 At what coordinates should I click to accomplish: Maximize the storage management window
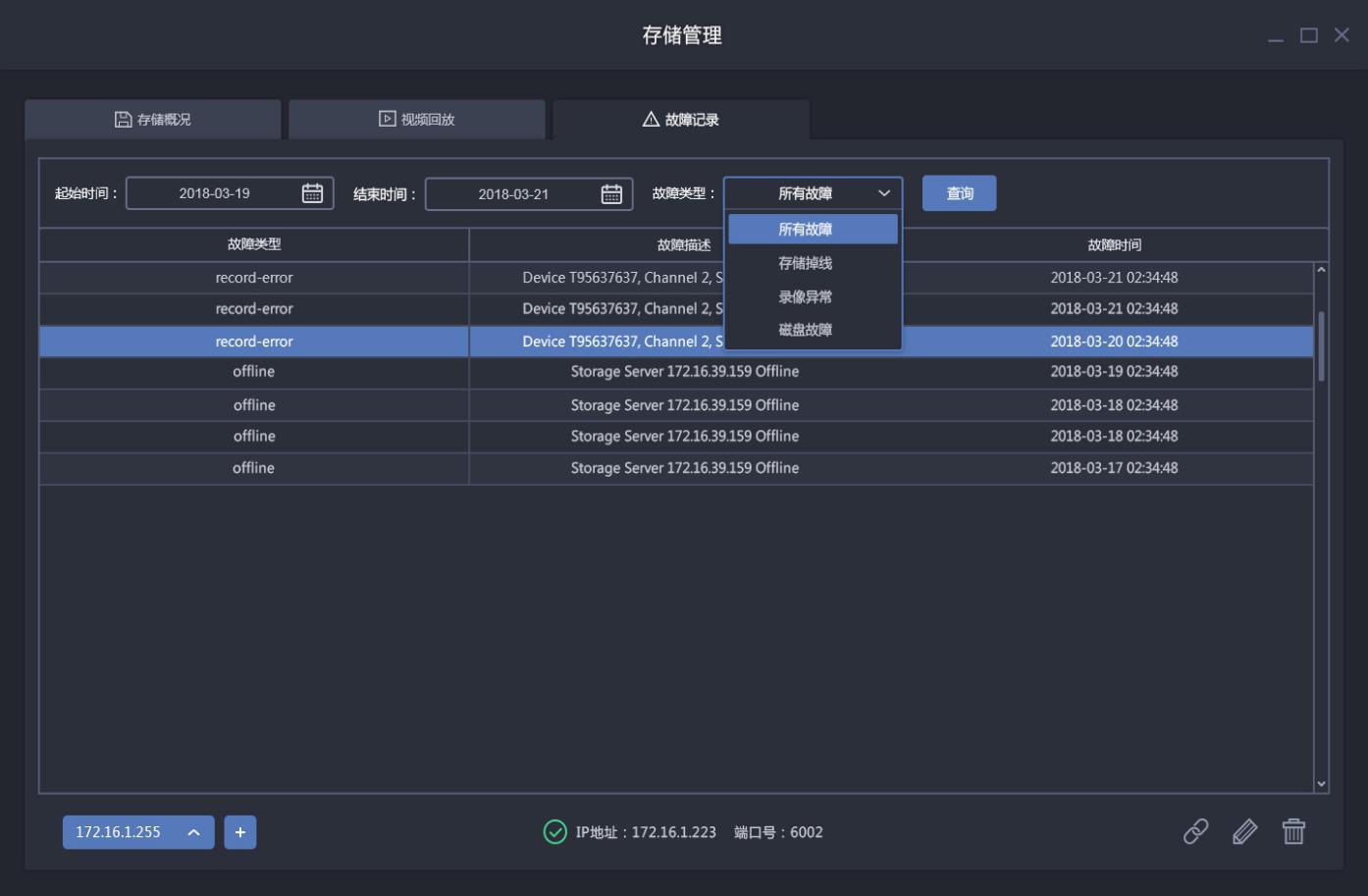point(1308,35)
